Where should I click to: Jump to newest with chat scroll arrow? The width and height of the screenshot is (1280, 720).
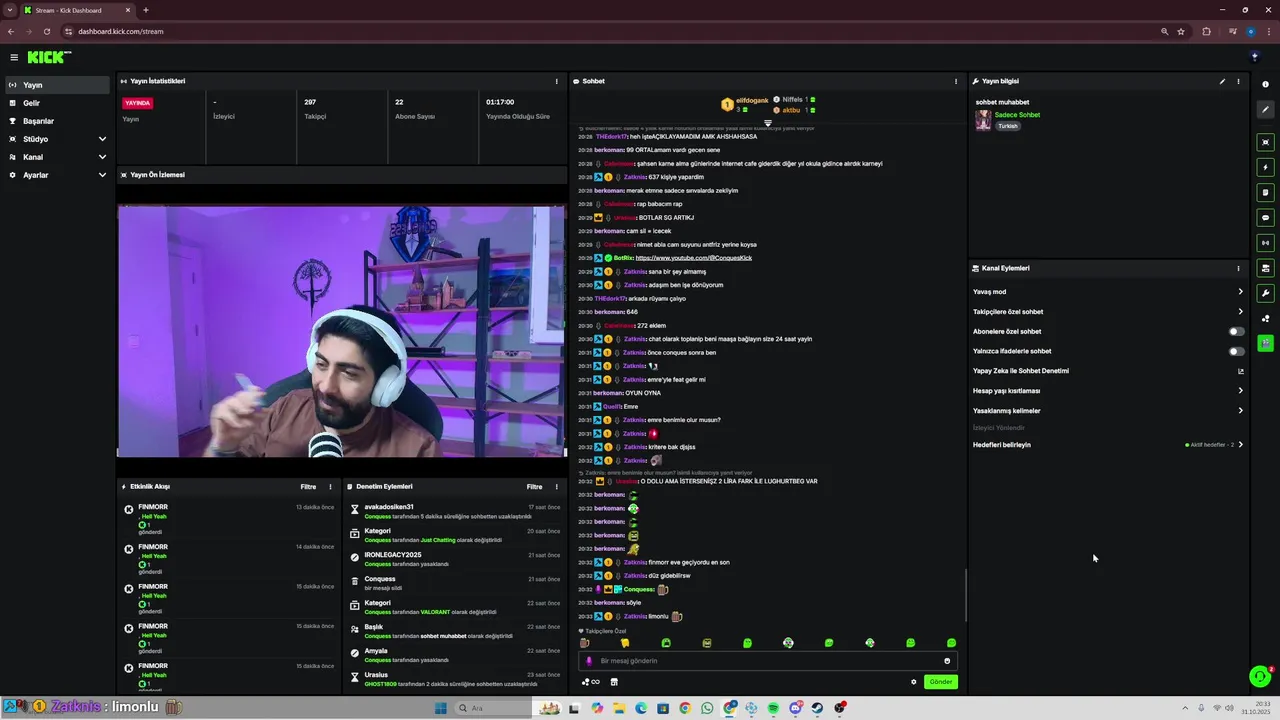(x=768, y=124)
